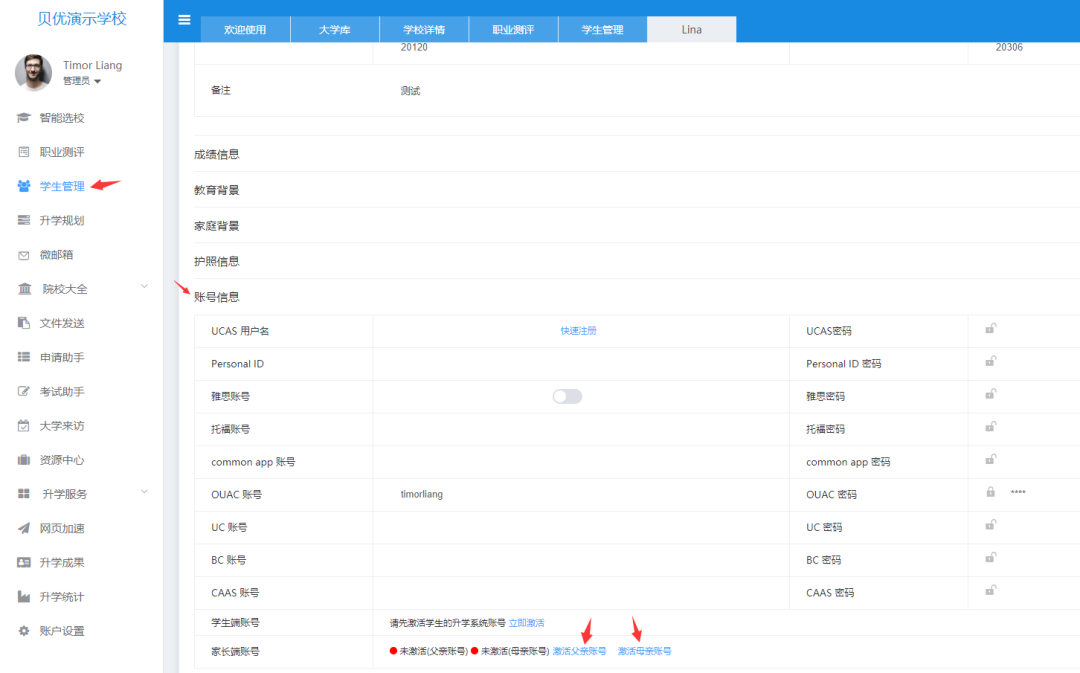Image resolution: width=1080 pixels, height=673 pixels.
Task: Unlock the OUAC密码 lock icon
Action: point(990,492)
